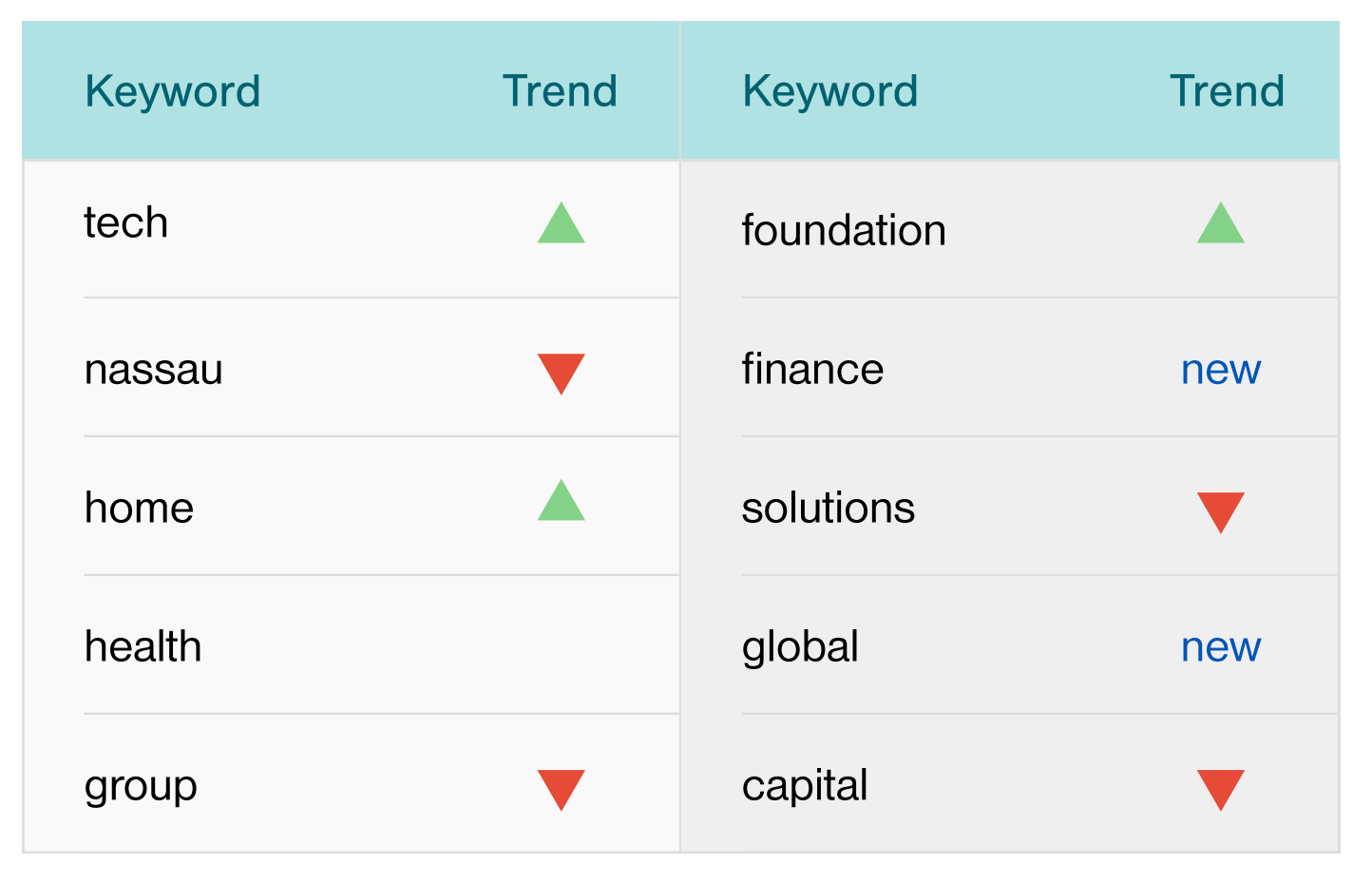Click the green up arrow beside tech
Viewport: 1372px width, 884px height.
pyautogui.click(x=561, y=224)
